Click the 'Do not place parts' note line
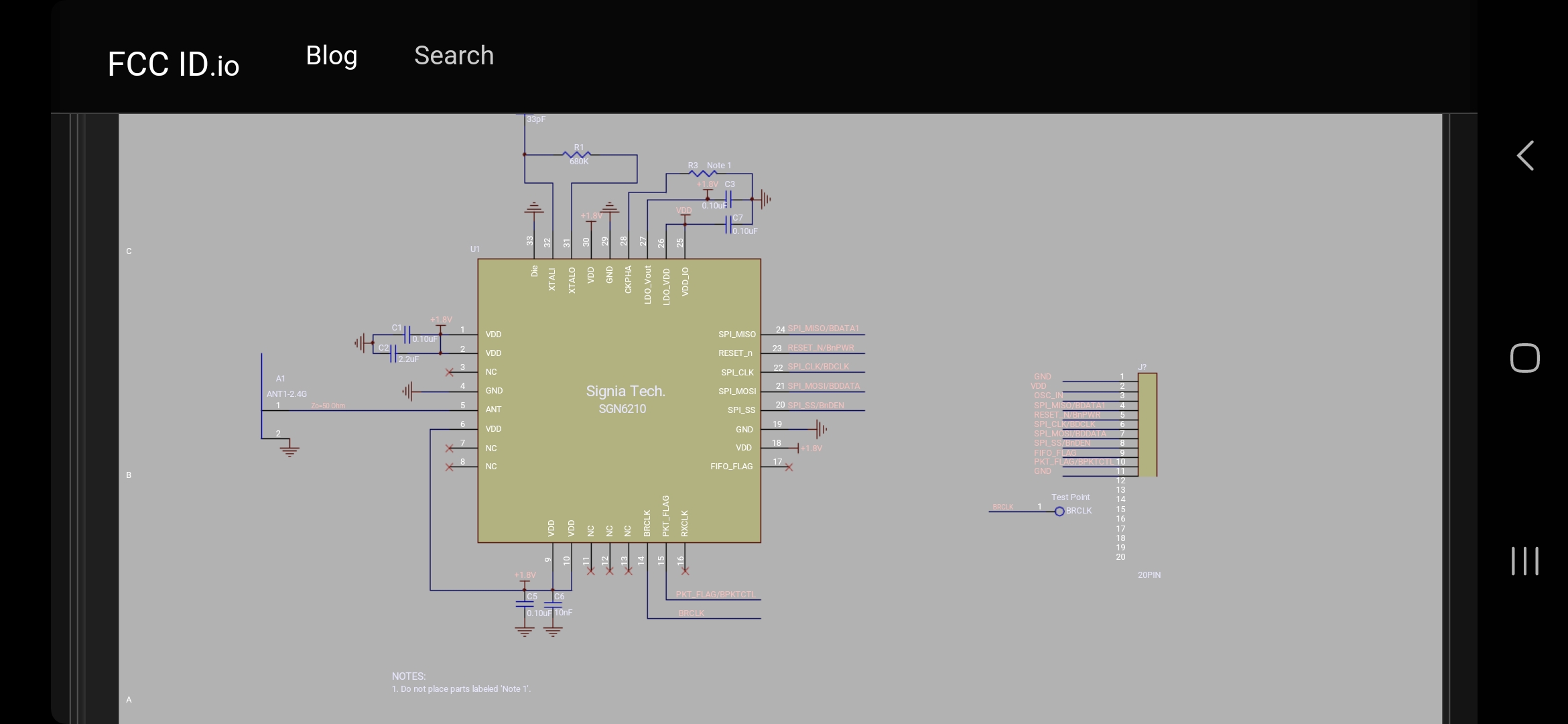This screenshot has height=724, width=1568. [x=461, y=689]
